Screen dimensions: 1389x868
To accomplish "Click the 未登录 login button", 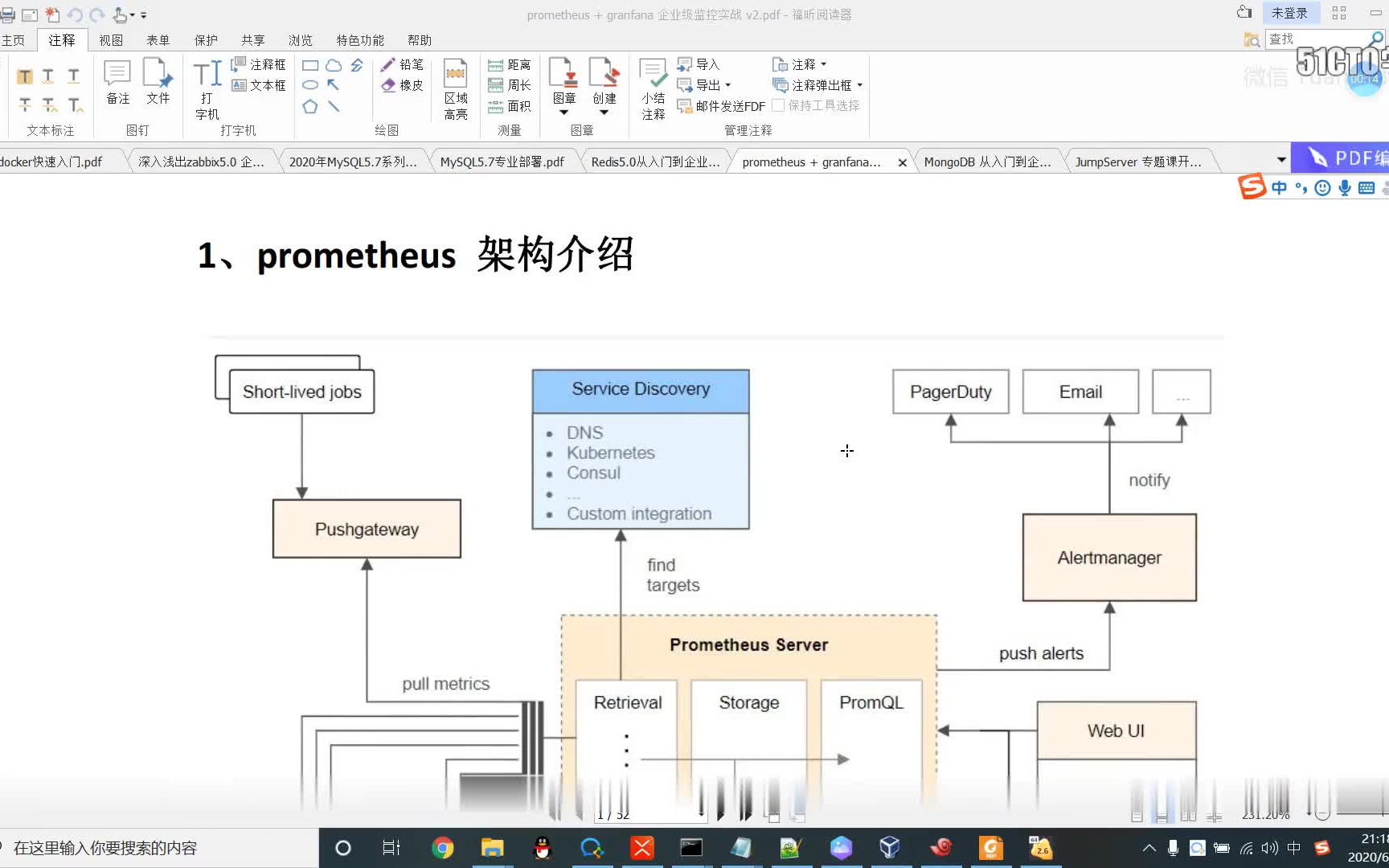I will 1289,13.
